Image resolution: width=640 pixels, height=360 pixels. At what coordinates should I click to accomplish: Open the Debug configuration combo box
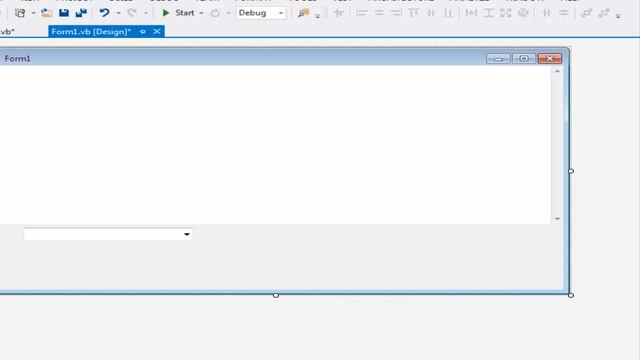(261, 13)
